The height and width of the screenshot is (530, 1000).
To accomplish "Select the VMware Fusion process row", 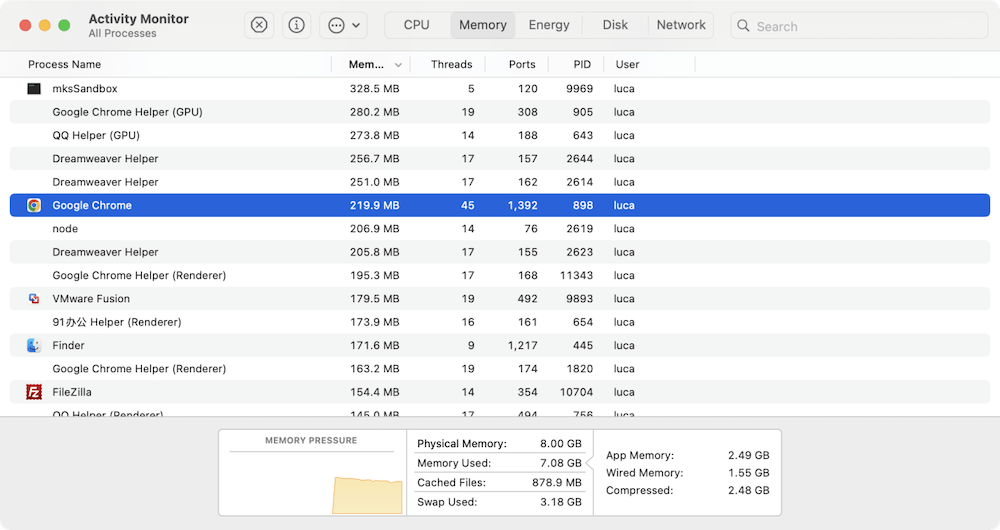I will tap(500, 298).
